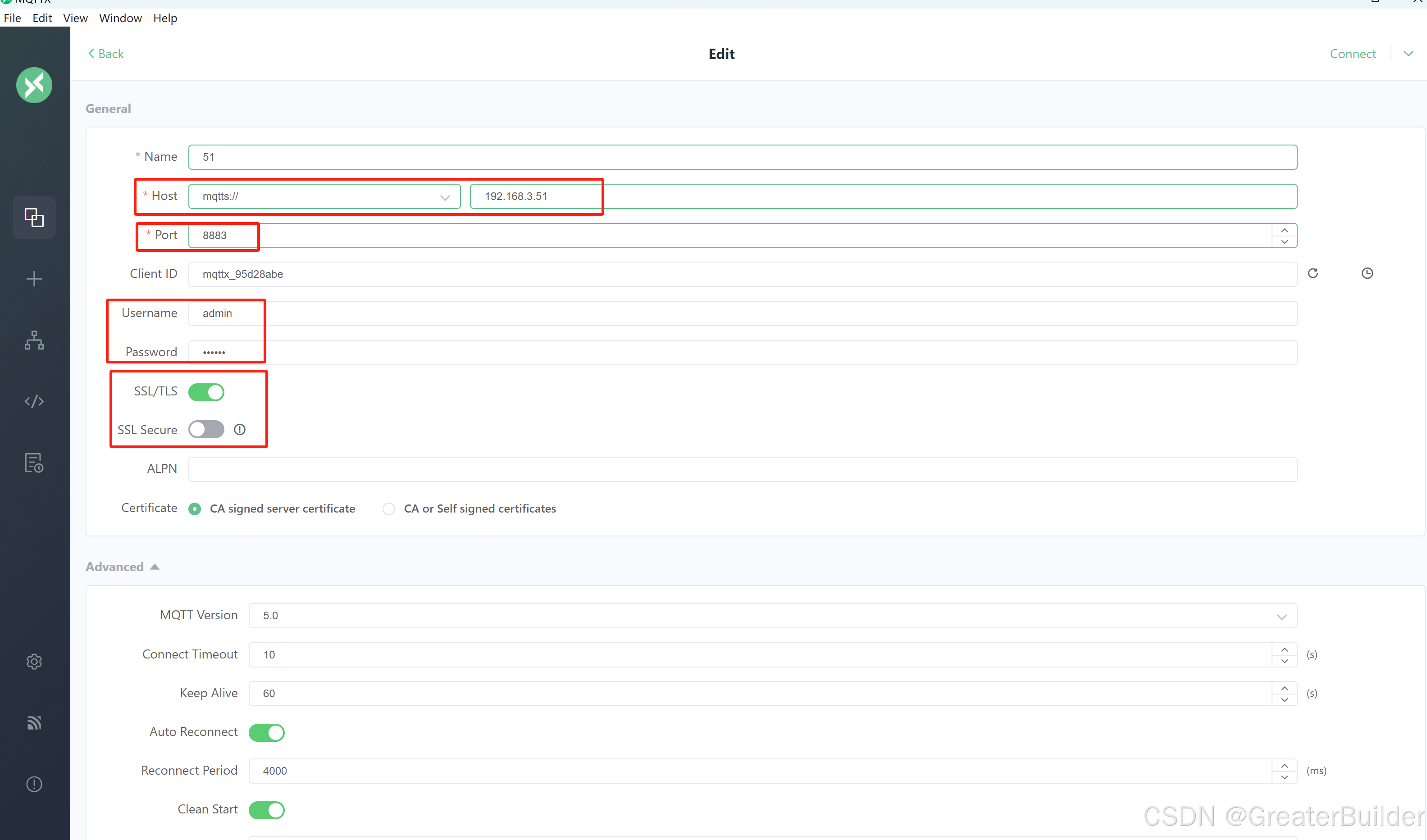
Task: Open the Script code icon in sidebar
Action: click(34, 401)
